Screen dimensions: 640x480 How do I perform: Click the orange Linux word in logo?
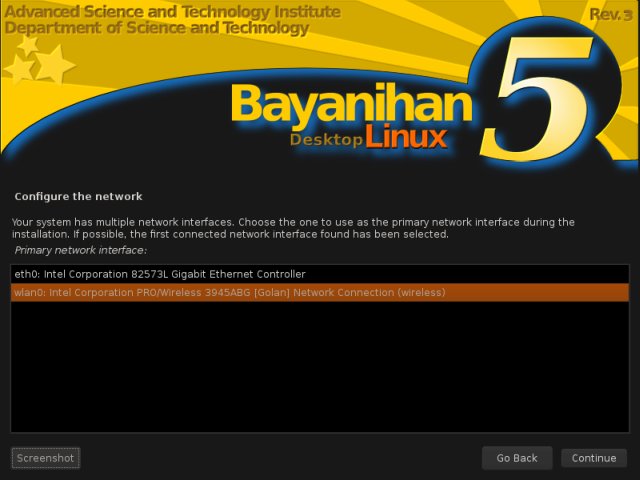405,139
